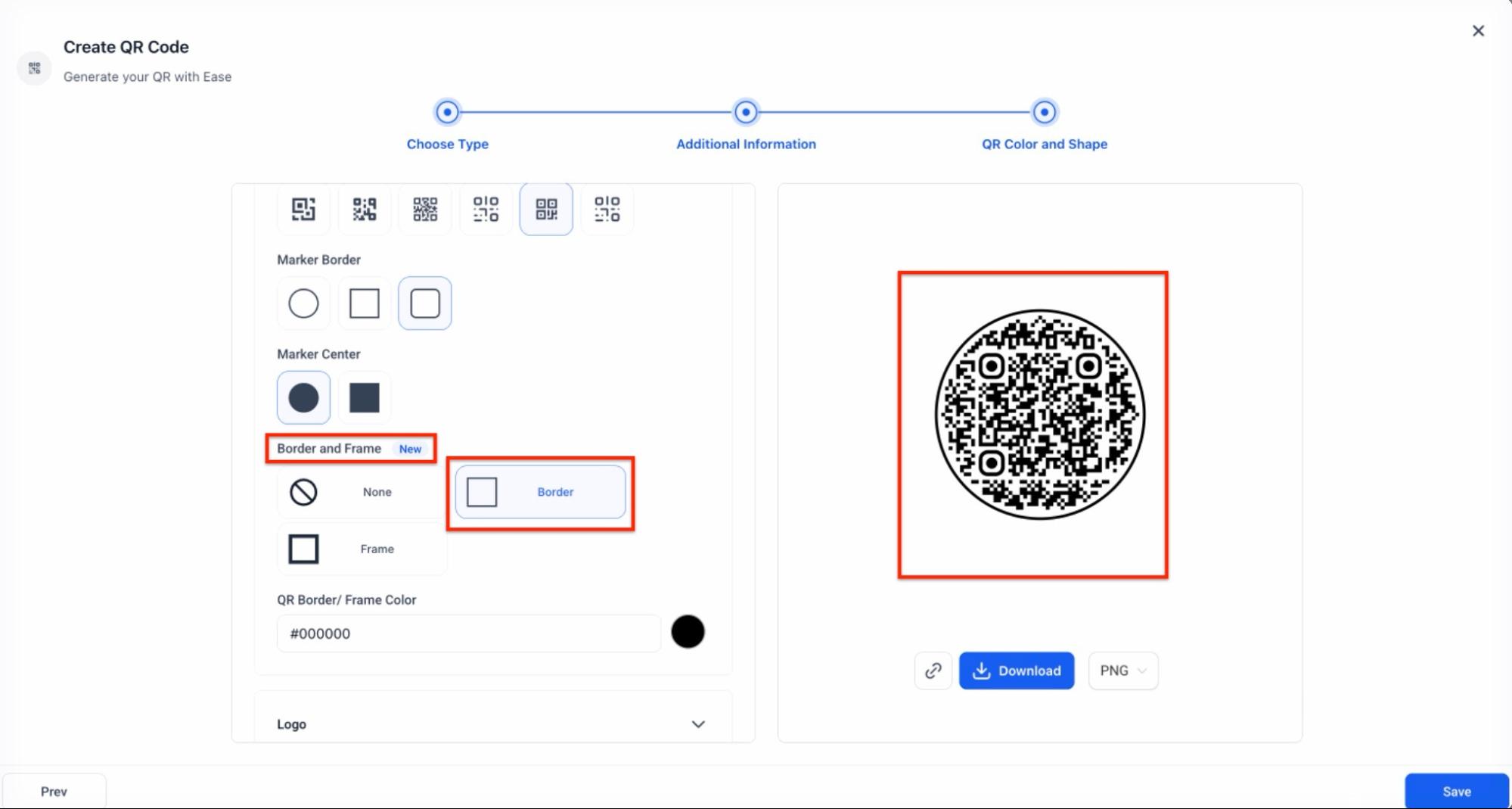Click the QR Border/Frame Color hex field
The width and height of the screenshot is (1512, 809).
pos(469,633)
